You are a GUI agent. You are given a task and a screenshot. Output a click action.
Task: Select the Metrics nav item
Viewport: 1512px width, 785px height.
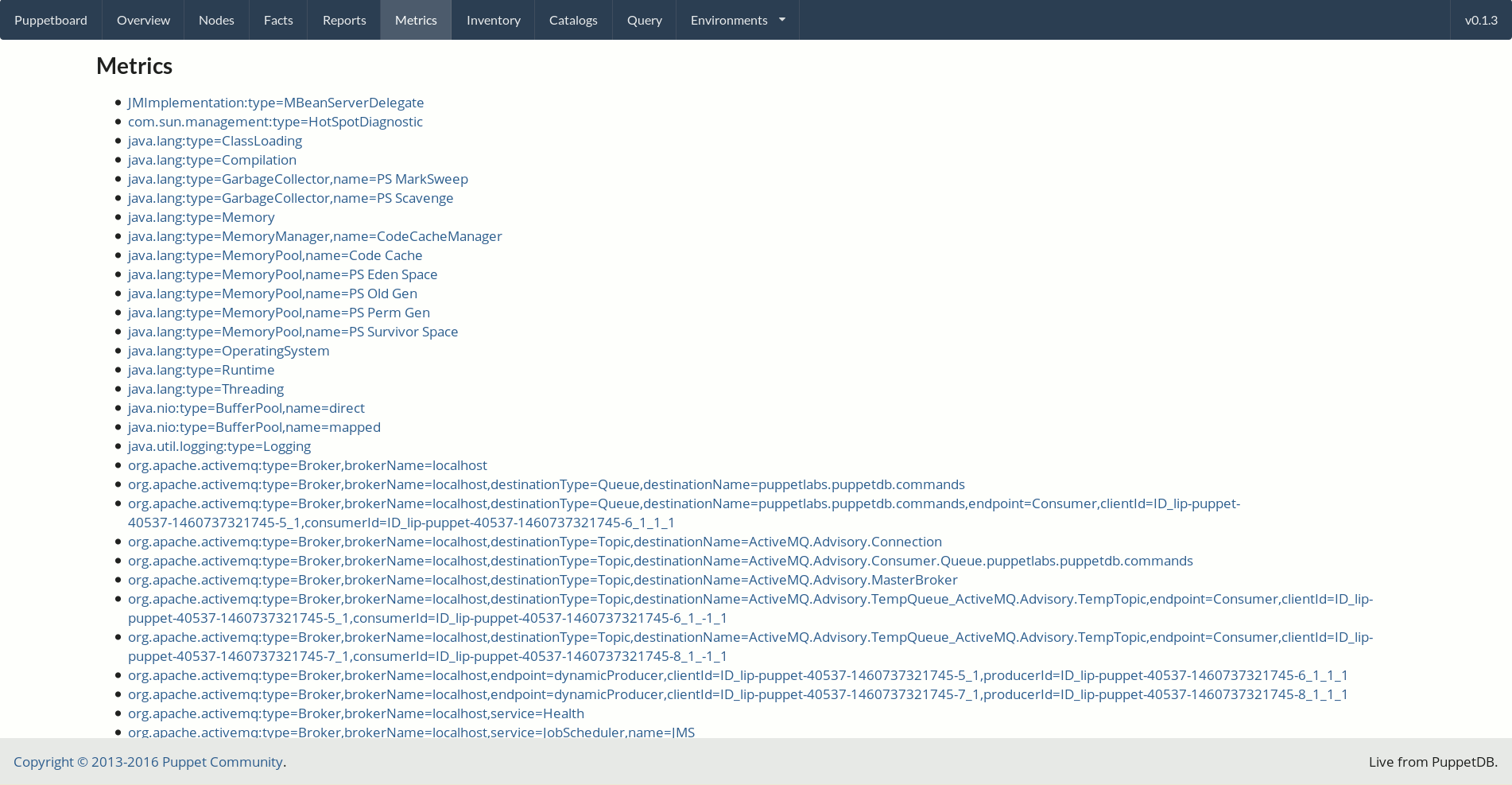coord(416,20)
